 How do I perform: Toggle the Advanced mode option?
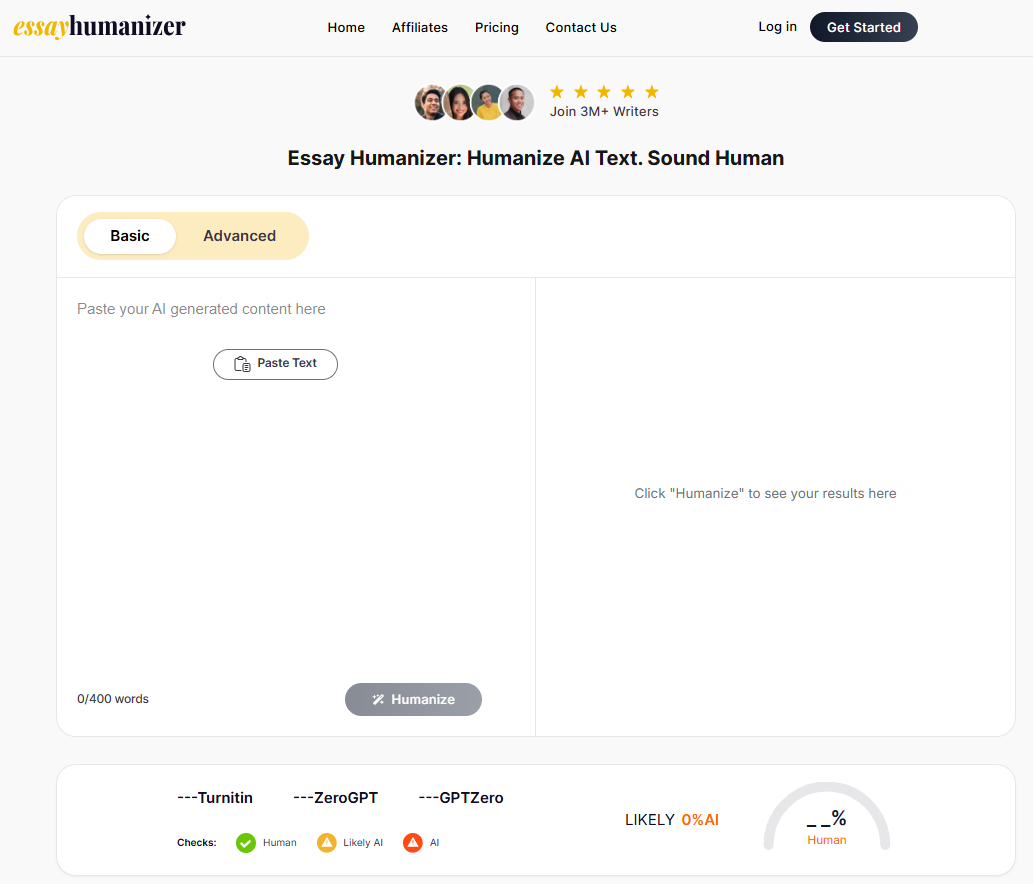coord(239,235)
